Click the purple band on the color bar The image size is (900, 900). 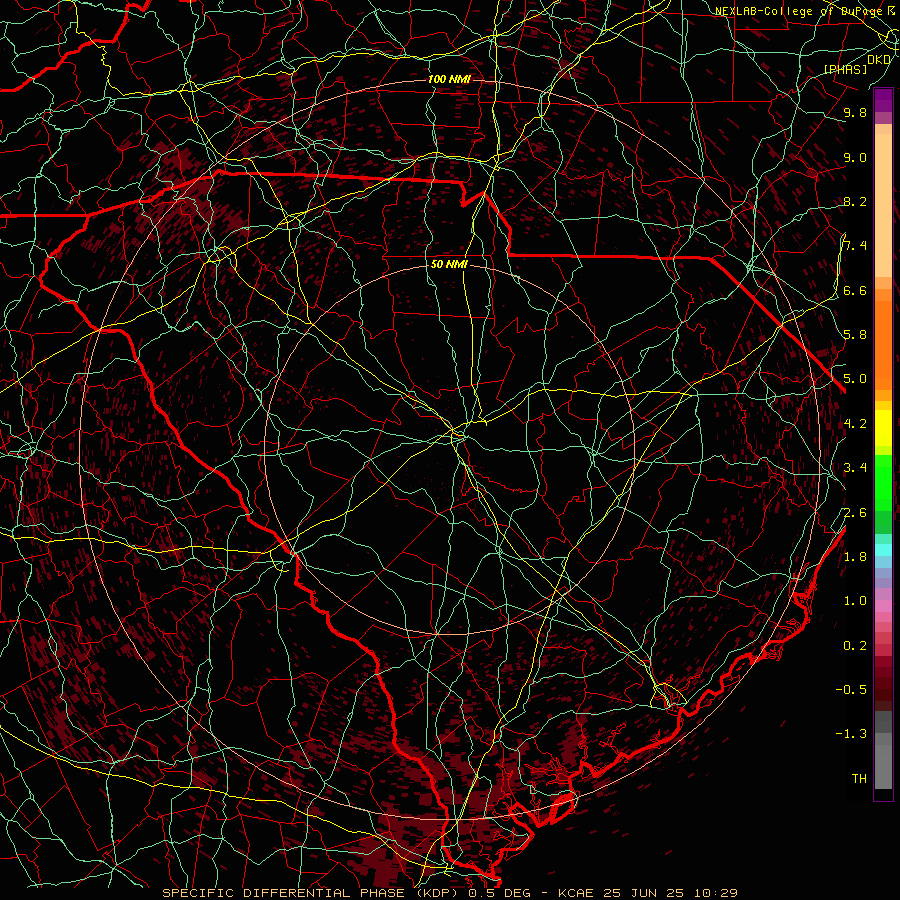tap(883, 100)
